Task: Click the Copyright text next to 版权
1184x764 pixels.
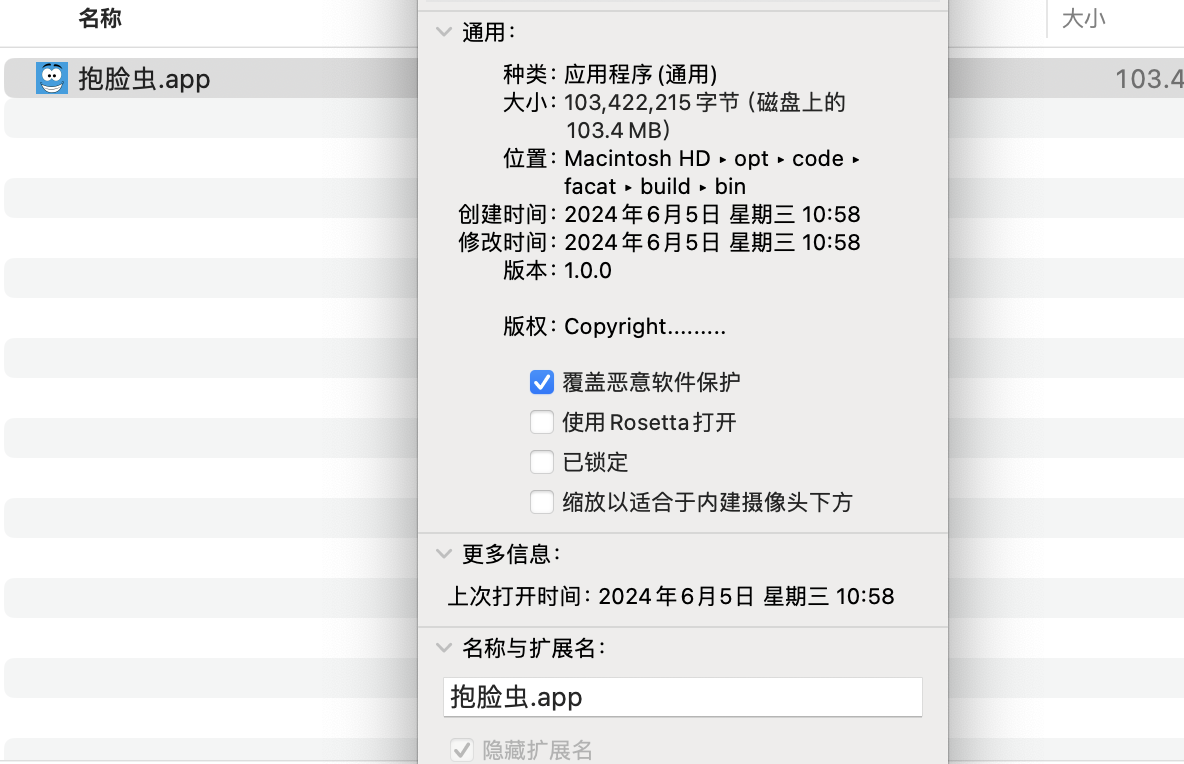Action: pyautogui.click(x=645, y=326)
